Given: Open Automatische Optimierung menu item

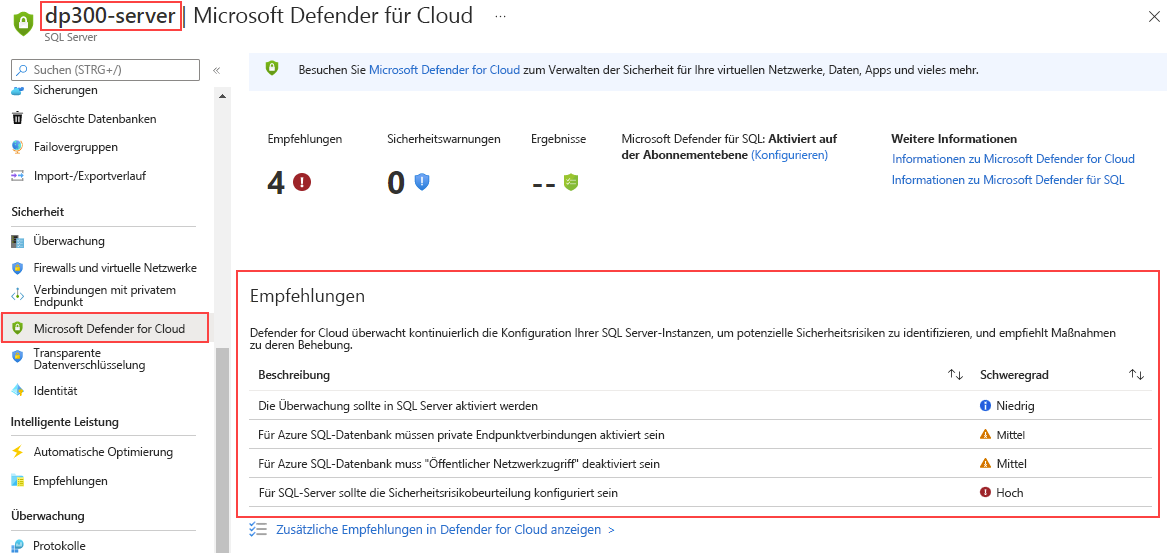Looking at the screenshot, I should [x=103, y=451].
